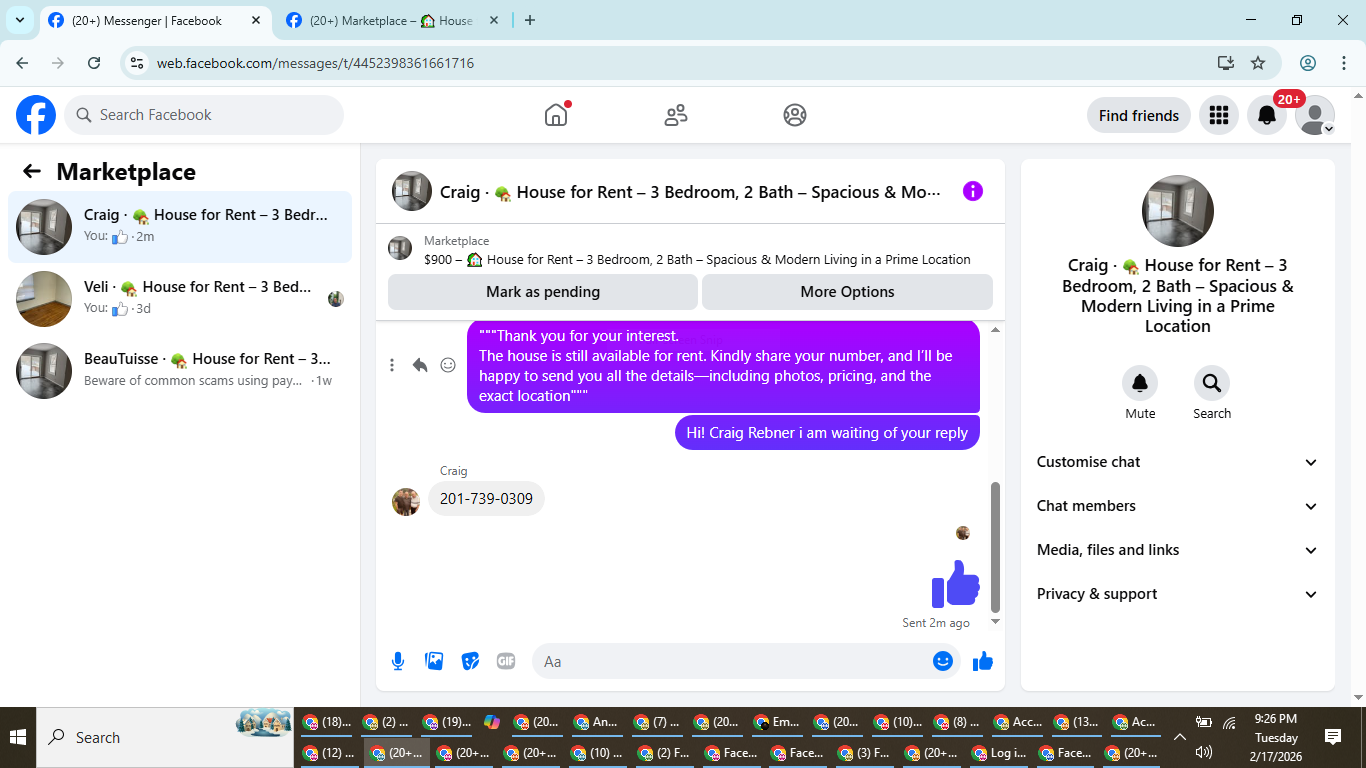The width and height of the screenshot is (1366, 768).
Task: Open Chrome profile icon
Action: [x=1308, y=63]
